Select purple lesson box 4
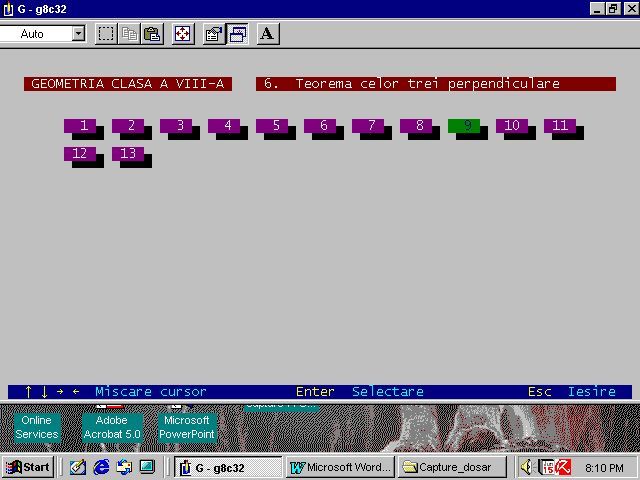The width and height of the screenshot is (640, 480). click(x=224, y=126)
